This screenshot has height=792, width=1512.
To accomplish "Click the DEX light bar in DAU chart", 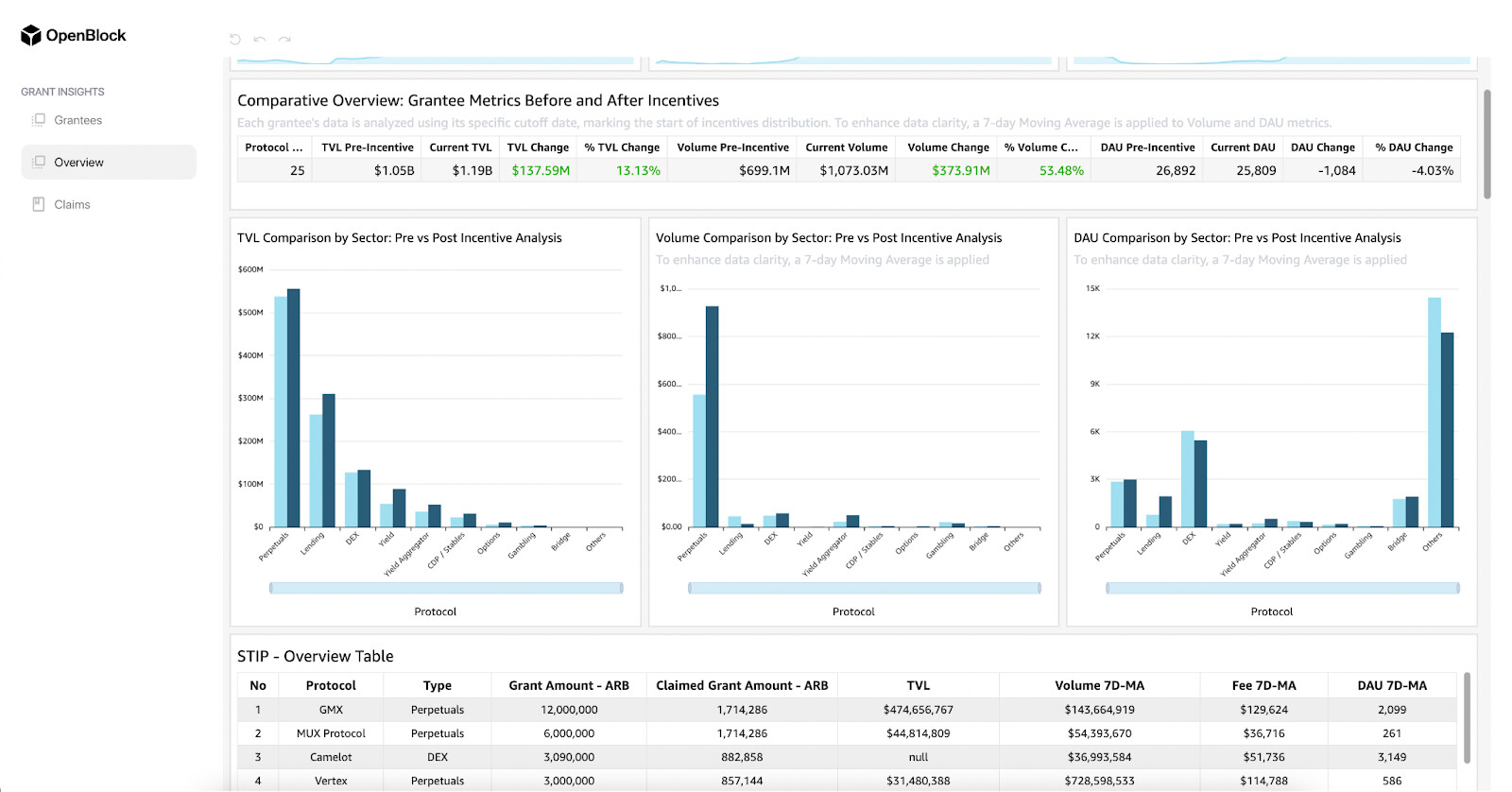I will [1188, 479].
